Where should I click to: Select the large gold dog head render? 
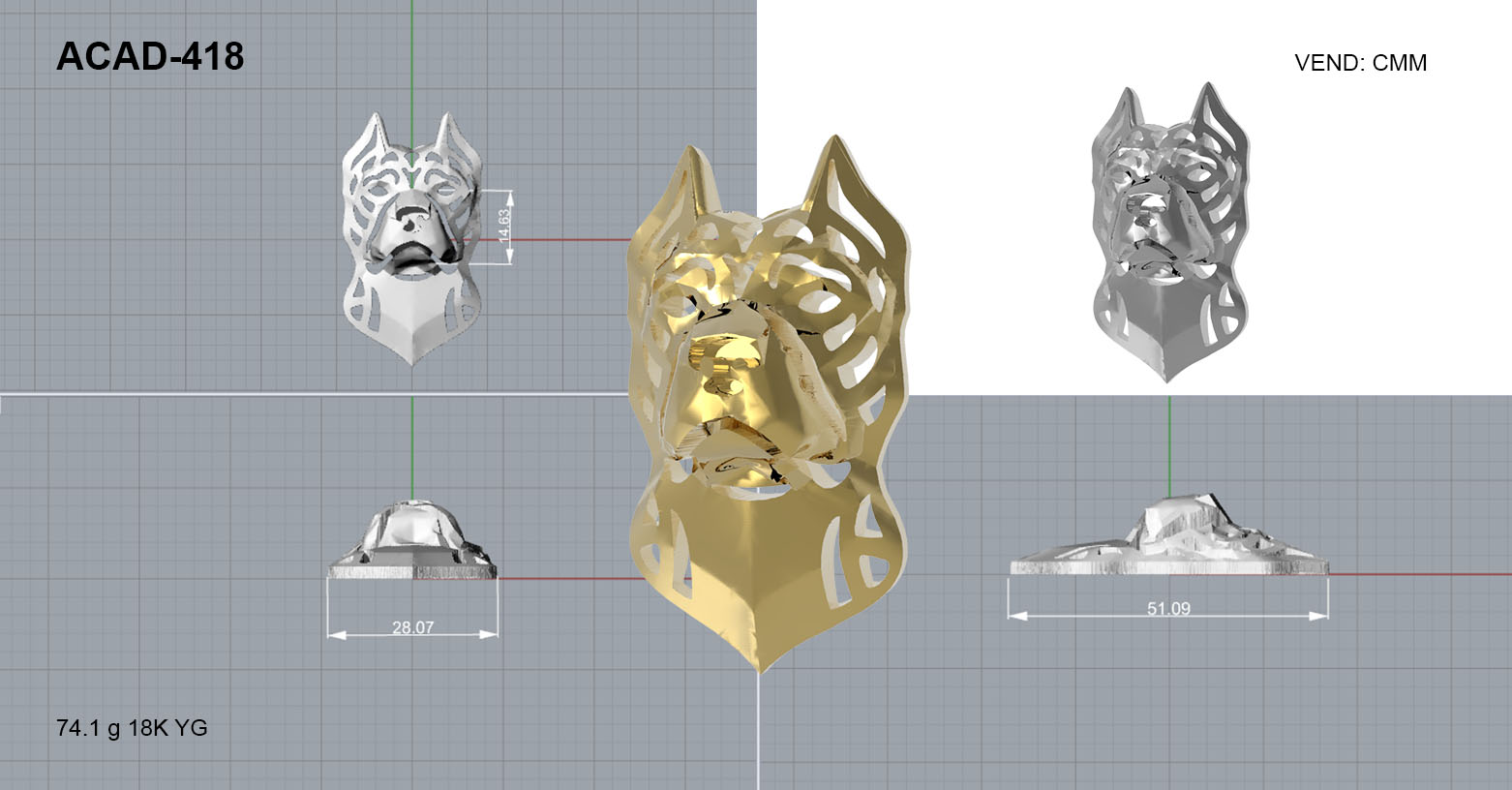[x=770, y=402]
